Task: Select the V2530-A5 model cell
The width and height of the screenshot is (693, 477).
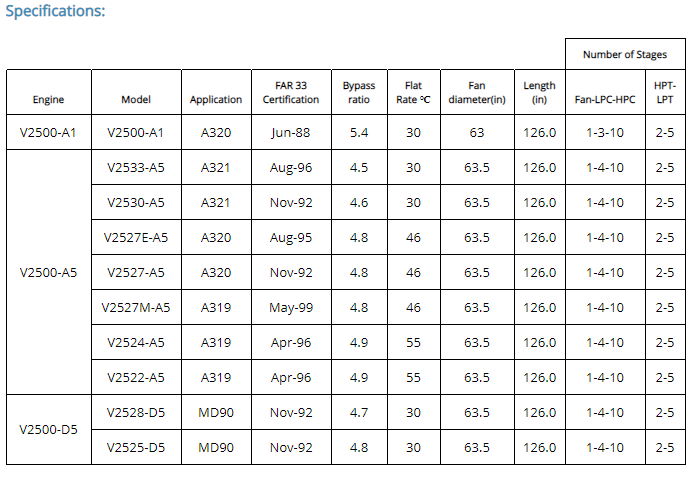Action: [136, 203]
